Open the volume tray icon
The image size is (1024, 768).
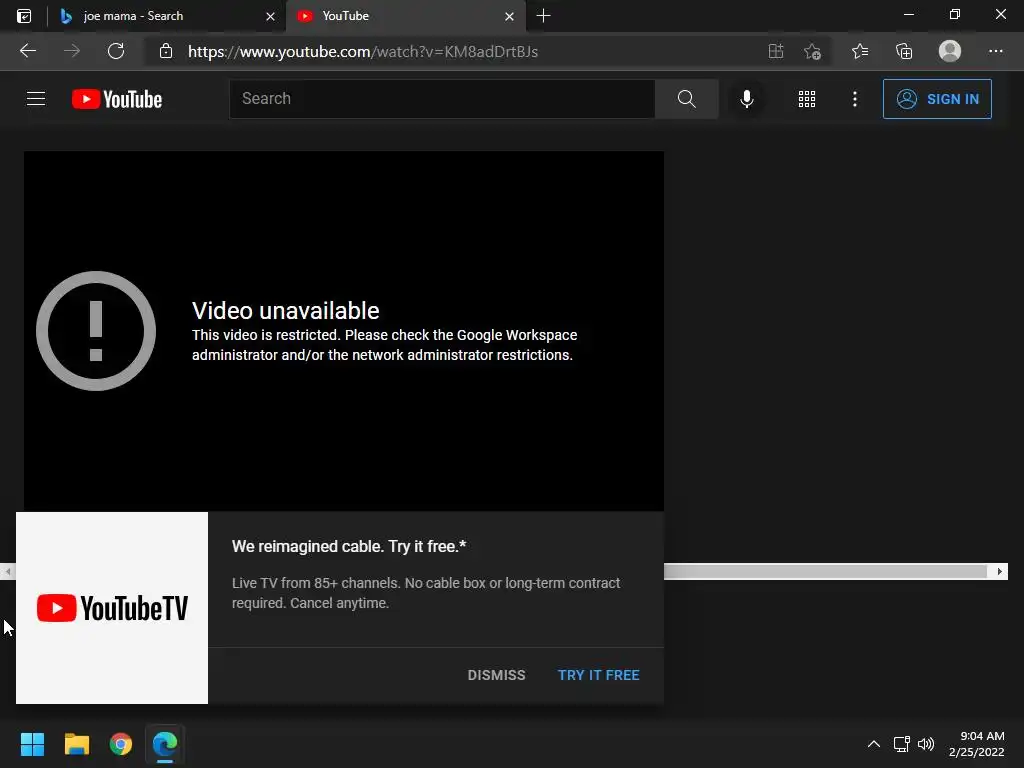click(x=925, y=744)
